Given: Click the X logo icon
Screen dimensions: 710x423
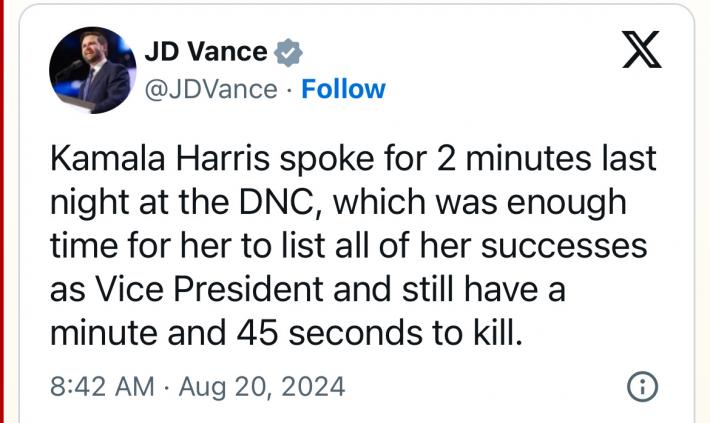Looking at the screenshot, I should [642, 50].
